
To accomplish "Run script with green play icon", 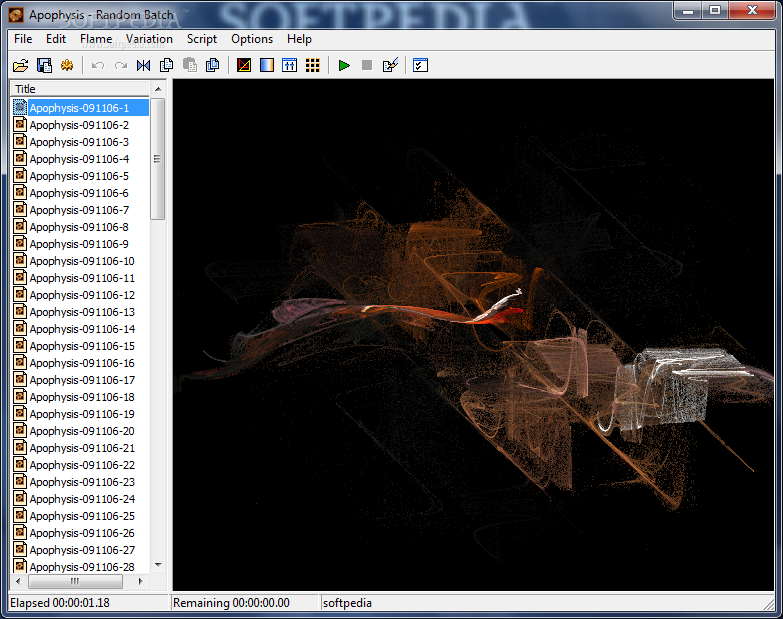I will click(344, 65).
